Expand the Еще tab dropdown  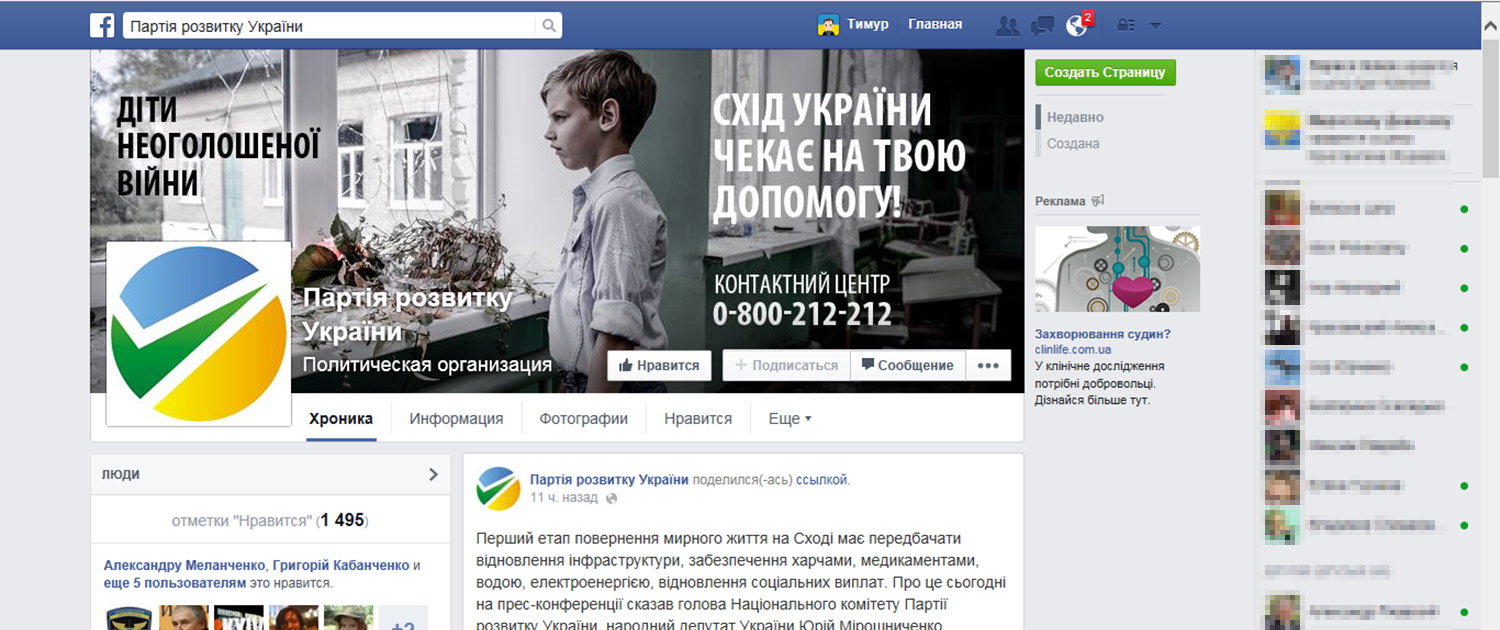789,419
